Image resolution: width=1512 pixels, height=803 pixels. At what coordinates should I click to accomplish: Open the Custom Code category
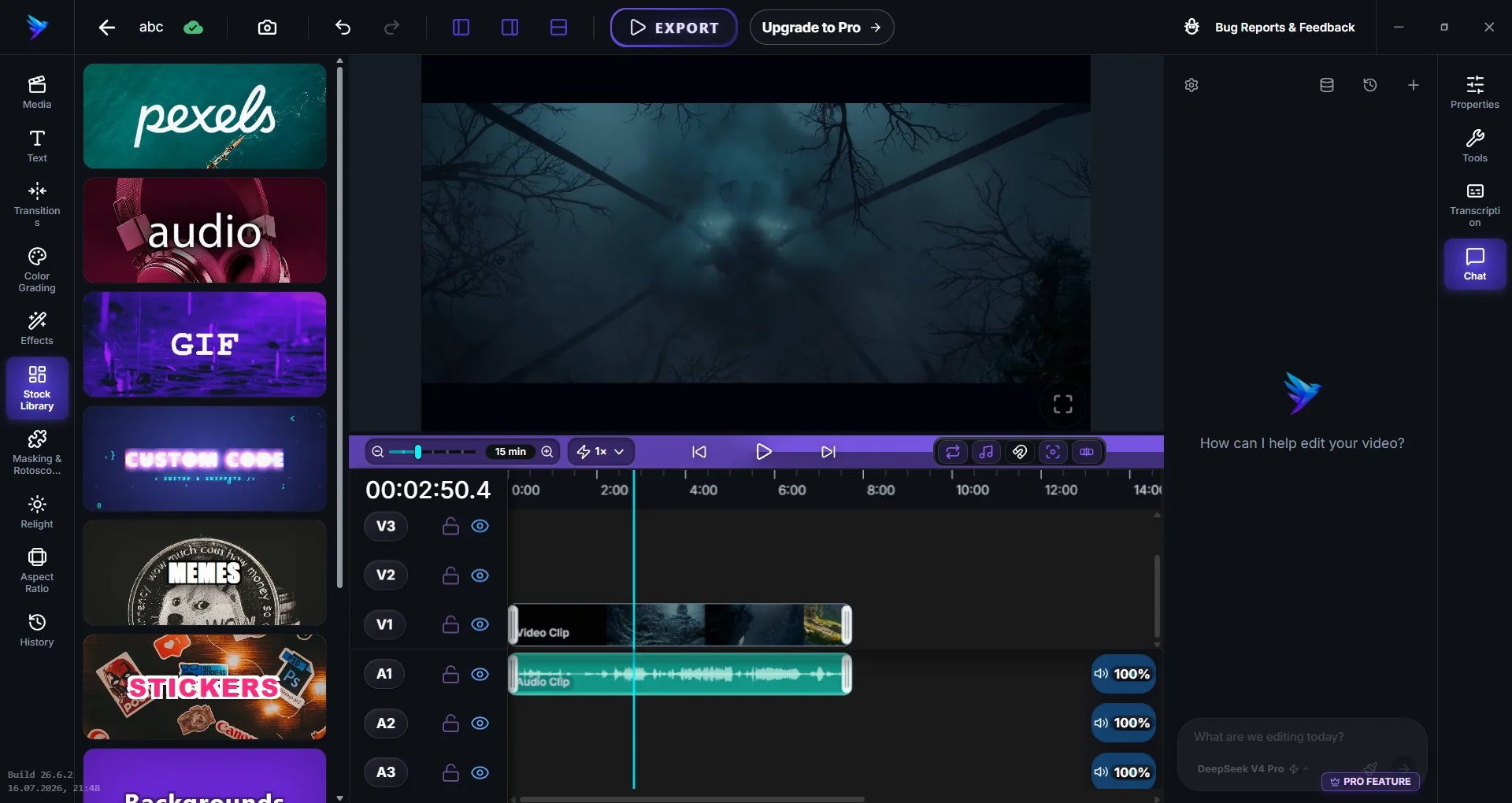click(x=205, y=458)
